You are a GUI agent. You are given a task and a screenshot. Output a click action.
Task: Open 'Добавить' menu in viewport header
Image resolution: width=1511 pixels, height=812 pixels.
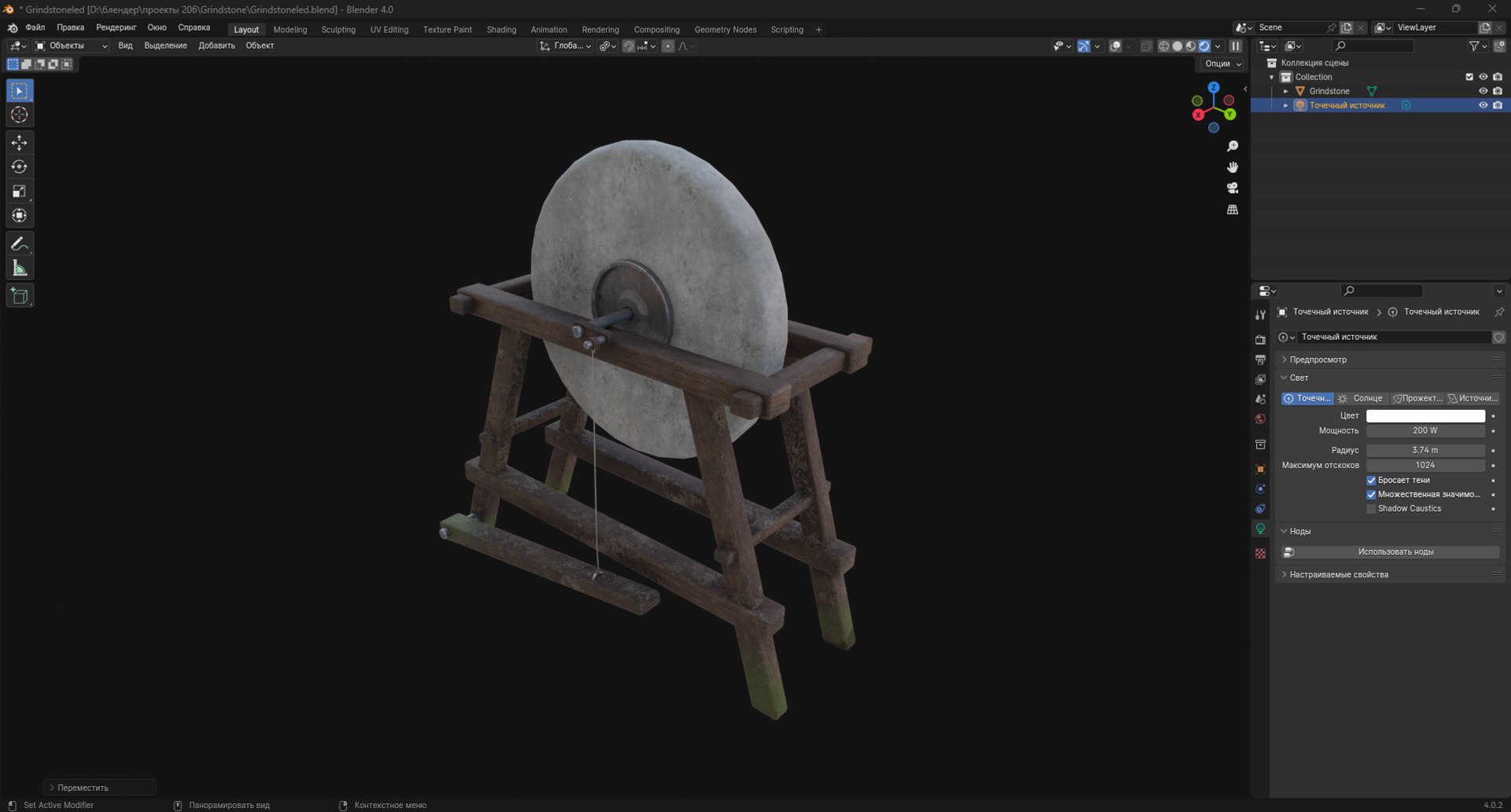point(216,46)
